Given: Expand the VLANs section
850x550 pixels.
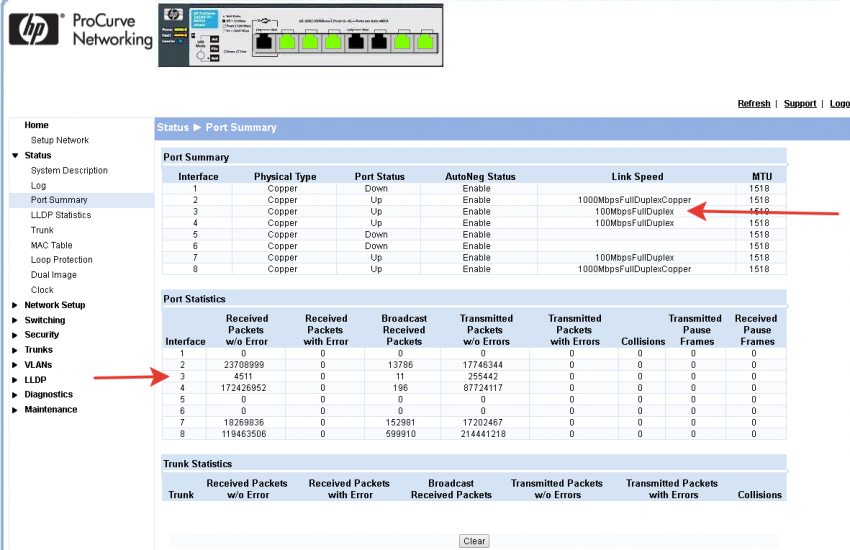Looking at the screenshot, I should tap(14, 365).
